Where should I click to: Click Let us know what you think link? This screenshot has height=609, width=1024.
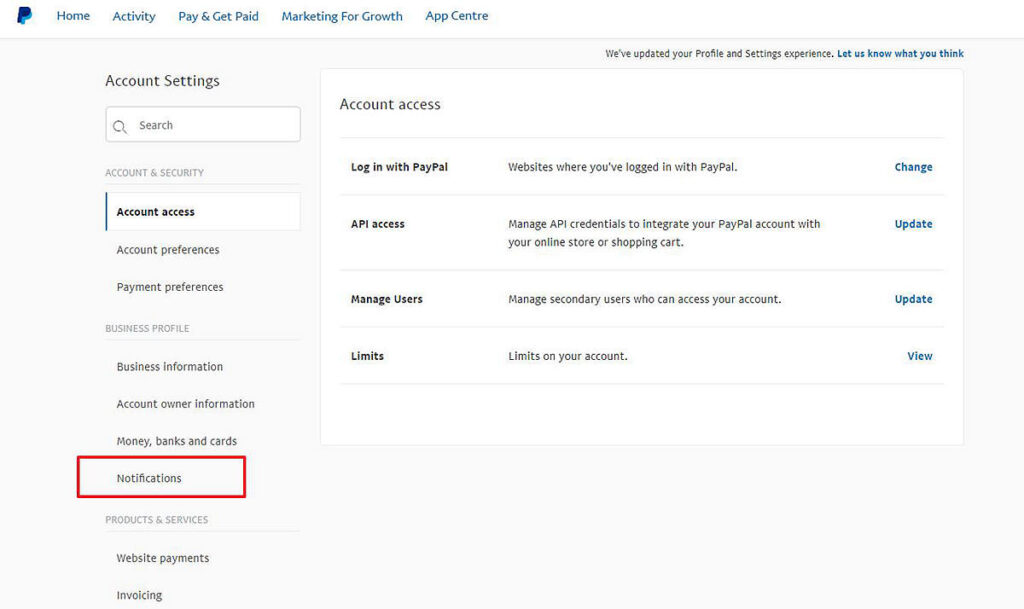[900, 54]
